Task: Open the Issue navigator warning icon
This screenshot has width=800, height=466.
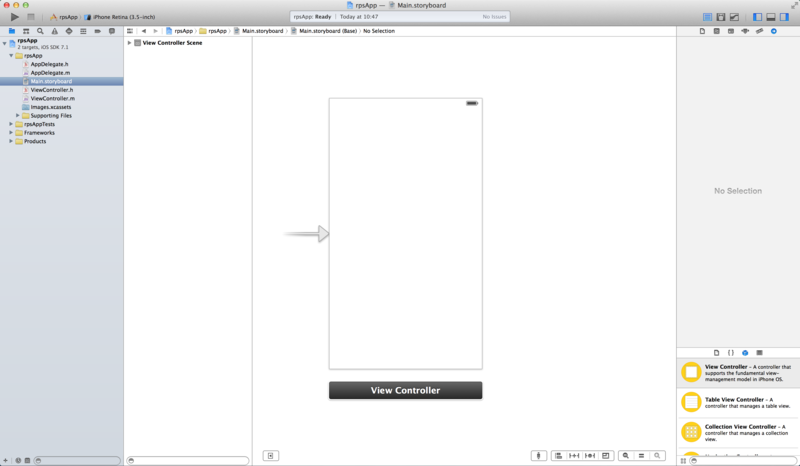Action: [x=55, y=31]
